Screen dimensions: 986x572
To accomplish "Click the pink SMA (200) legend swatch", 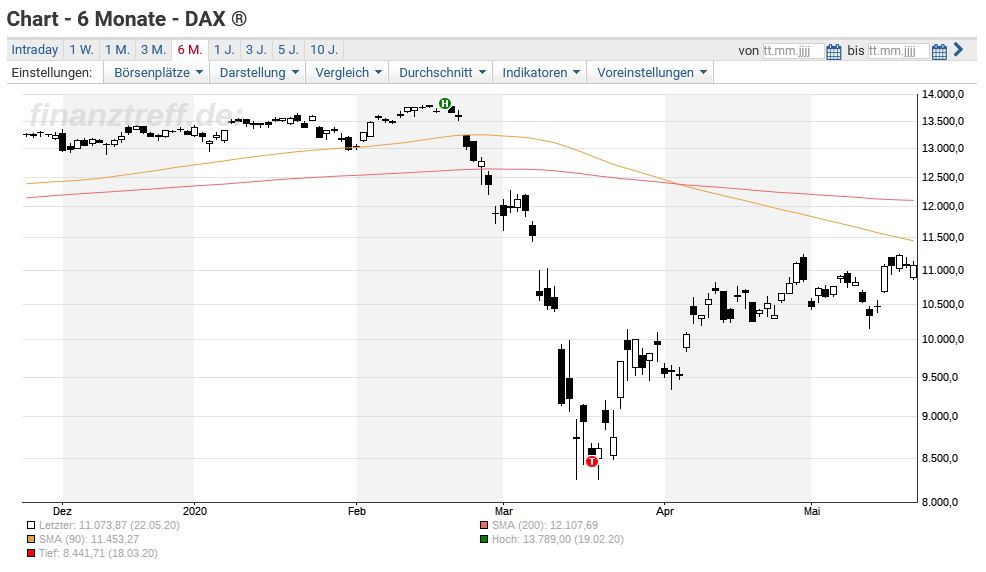I will point(484,525).
